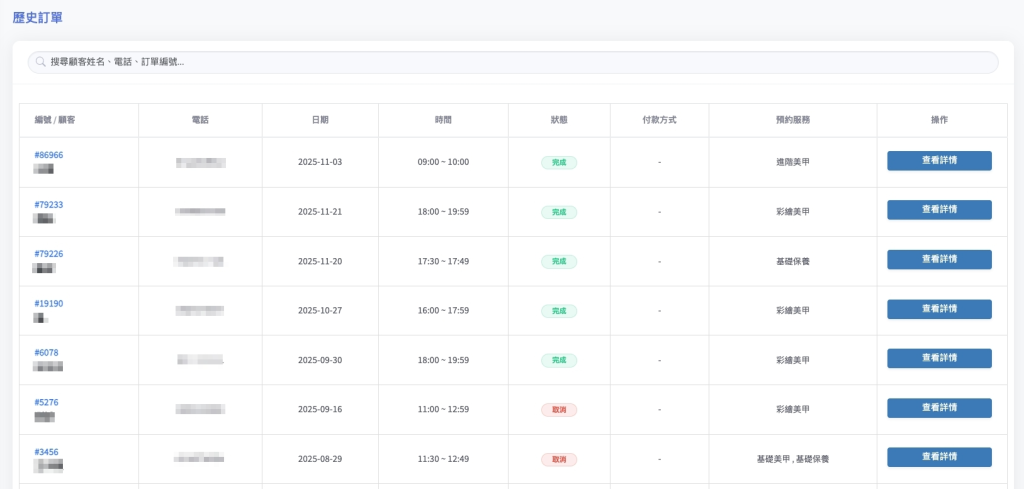The height and width of the screenshot is (489, 1024).
Task: Open order link #79233
Action: (x=48, y=205)
